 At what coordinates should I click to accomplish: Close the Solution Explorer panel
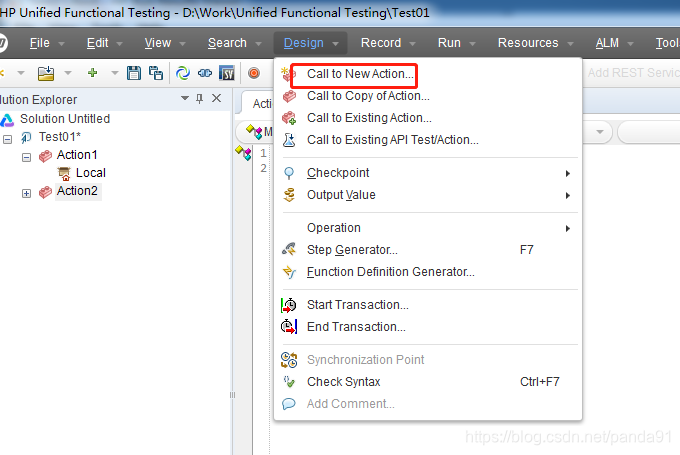216,98
